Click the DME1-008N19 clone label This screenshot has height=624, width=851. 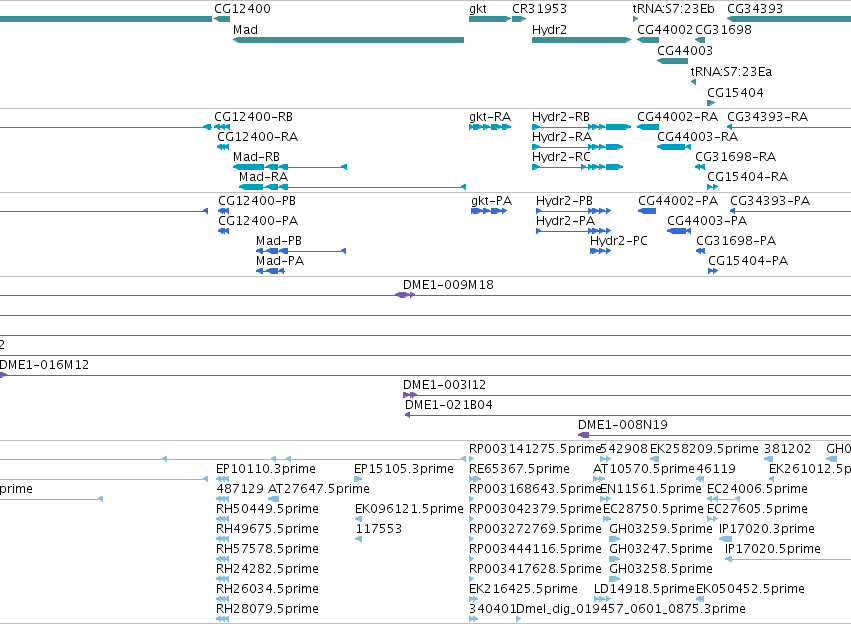[623, 425]
